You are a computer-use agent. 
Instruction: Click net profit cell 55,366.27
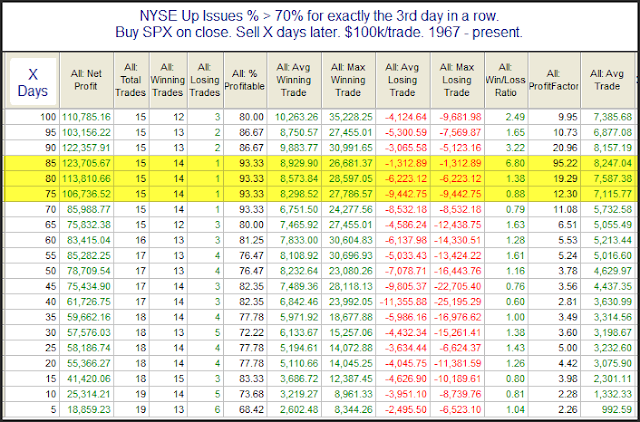coord(88,363)
